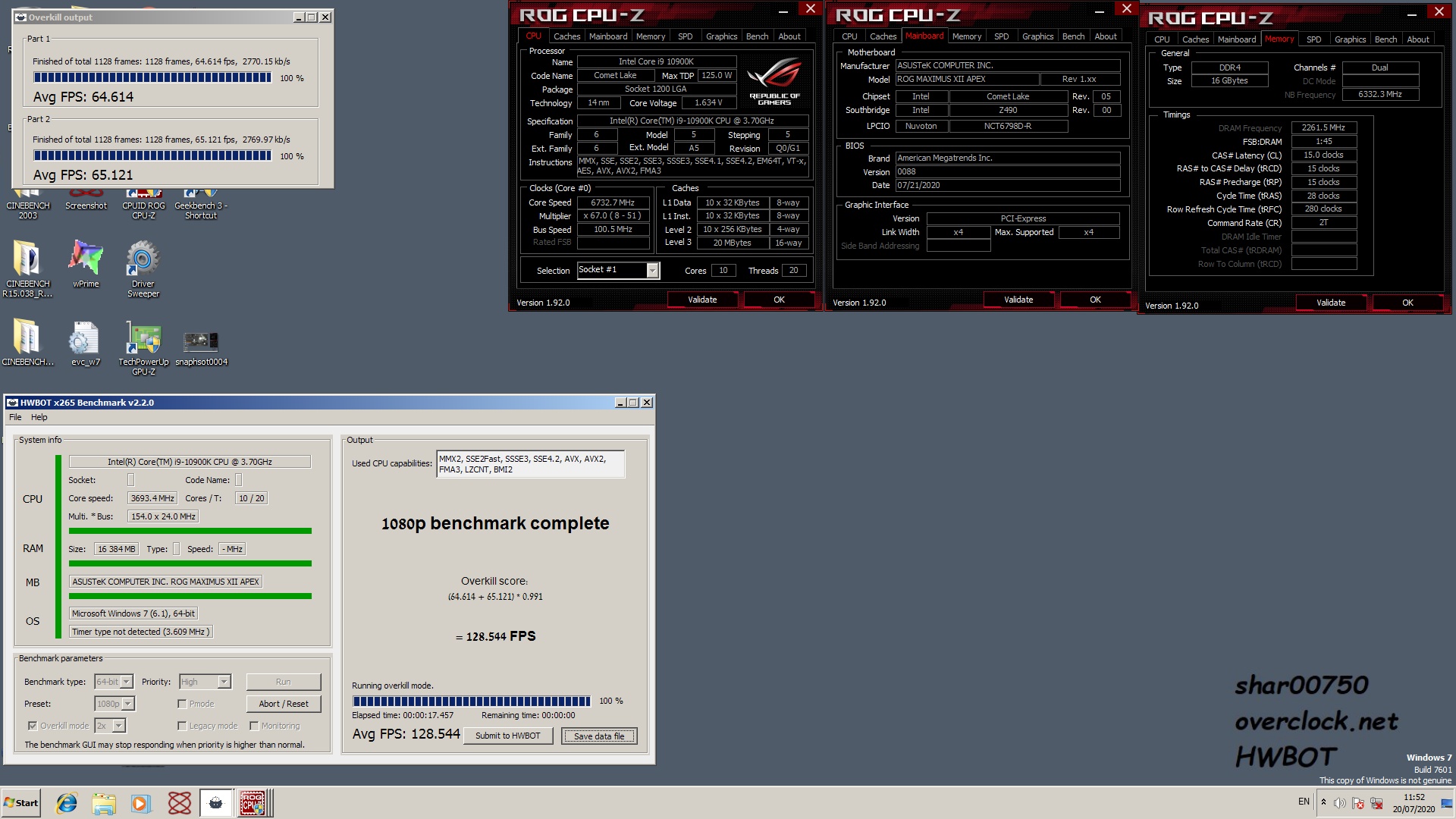Image resolution: width=1456 pixels, height=819 pixels.
Task: Open Windows Media Player from the taskbar
Action: pyautogui.click(x=141, y=802)
